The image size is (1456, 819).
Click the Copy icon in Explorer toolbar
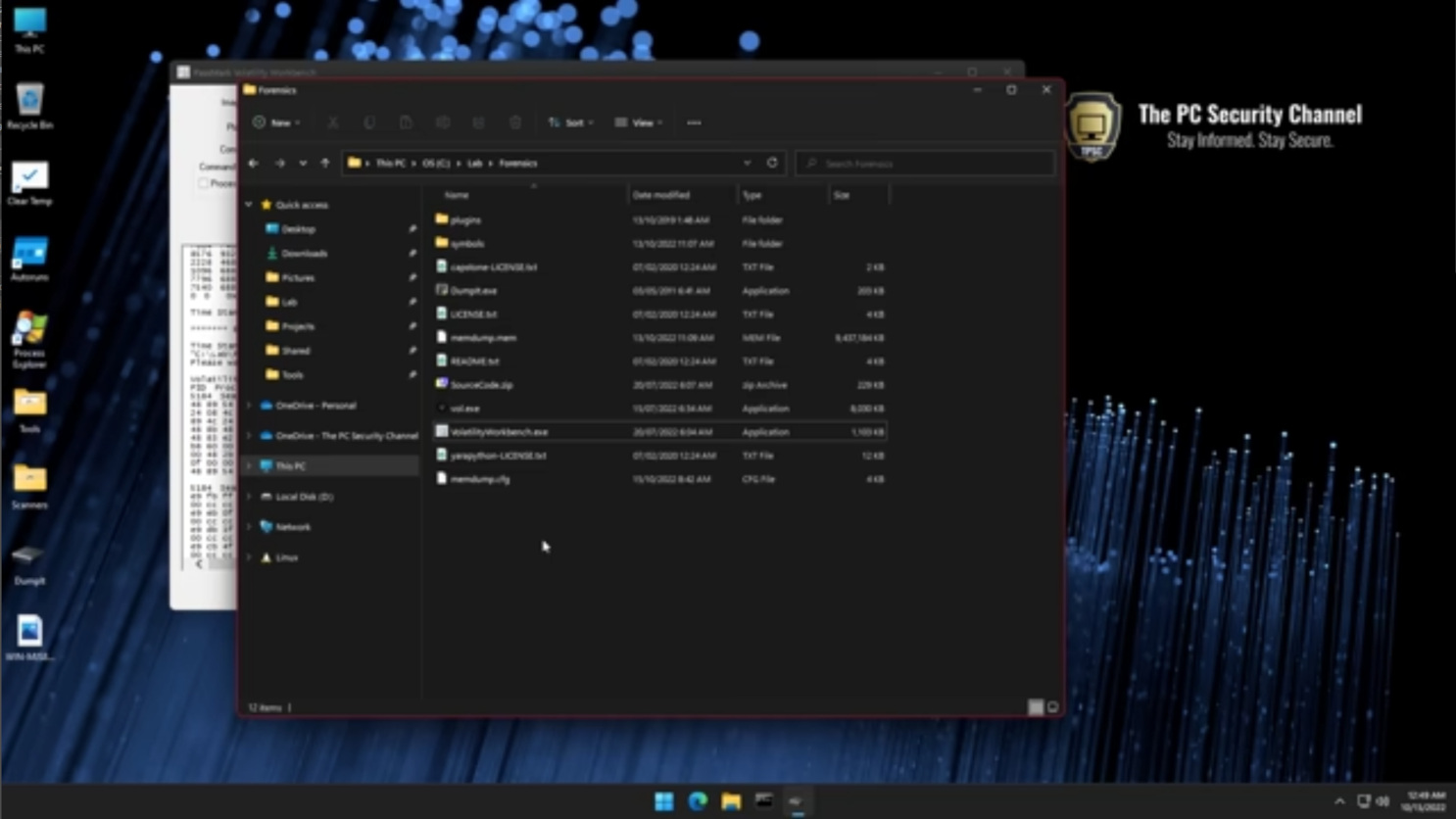[x=369, y=122]
